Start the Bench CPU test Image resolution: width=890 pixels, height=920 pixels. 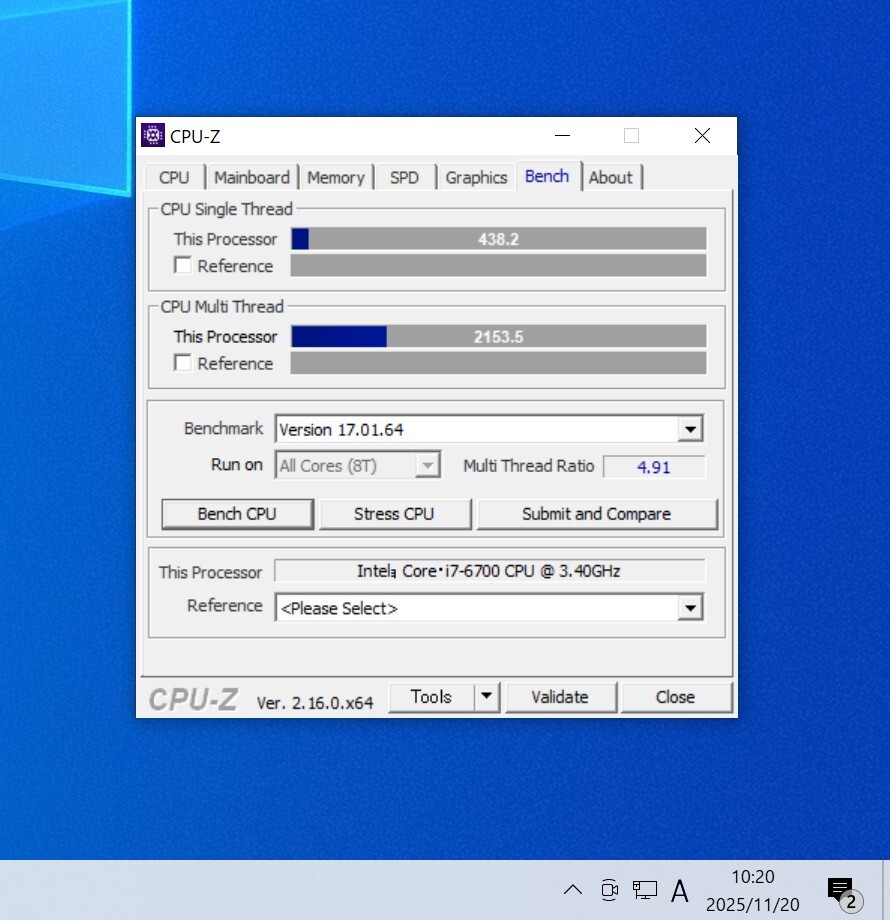(237, 514)
